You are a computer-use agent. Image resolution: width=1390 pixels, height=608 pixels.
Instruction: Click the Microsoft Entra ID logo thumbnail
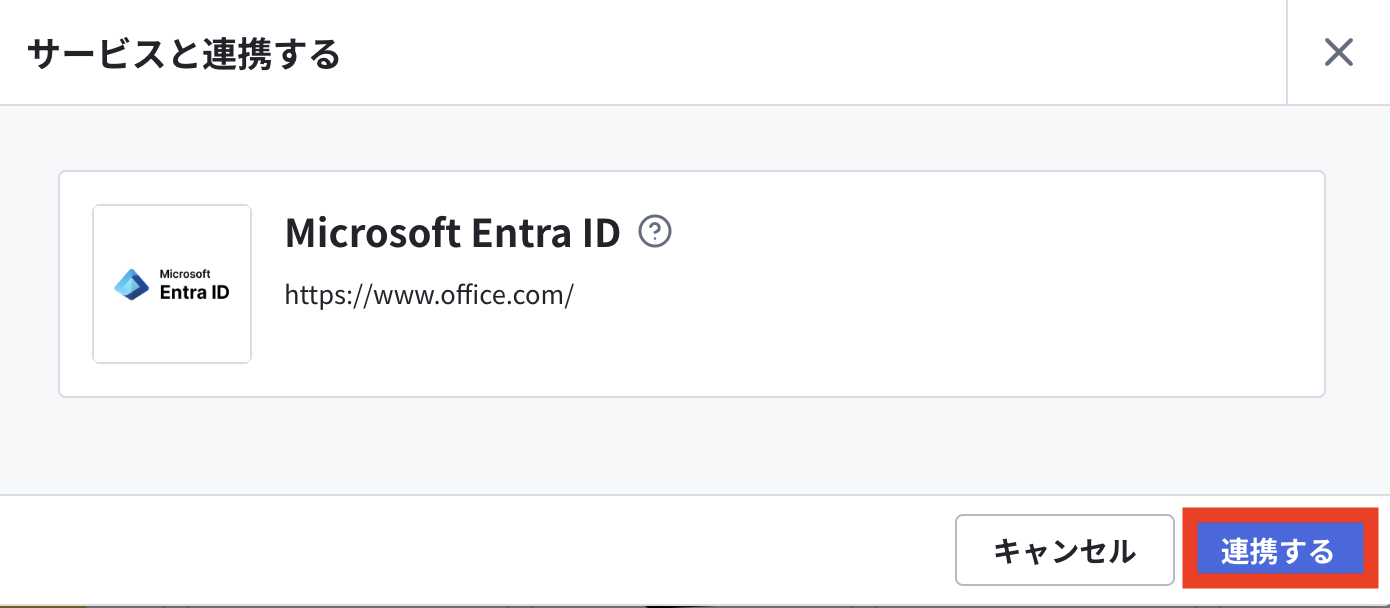point(172,284)
